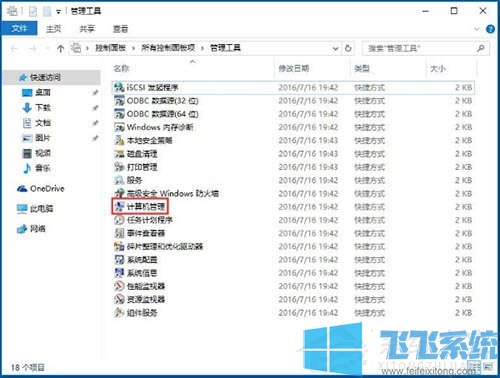Image resolution: width=500 pixels, height=378 pixels.
Task: Sort by the 名称 column header
Action: 121,69
